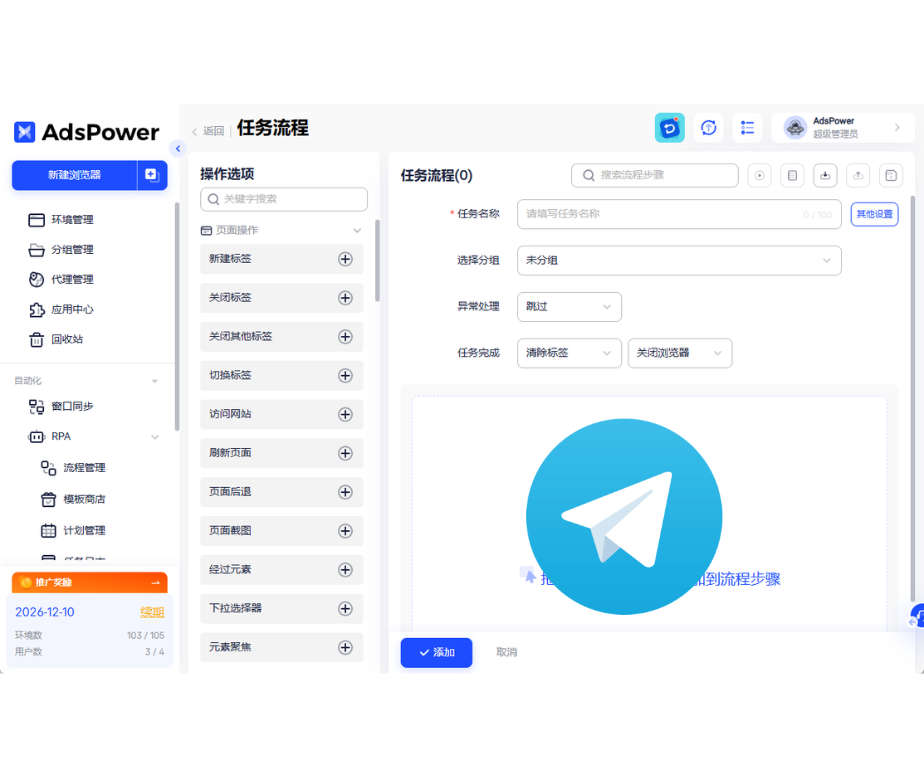924x778 pixels.
Task: Click the 续期 renewal link
Action: (x=152, y=612)
